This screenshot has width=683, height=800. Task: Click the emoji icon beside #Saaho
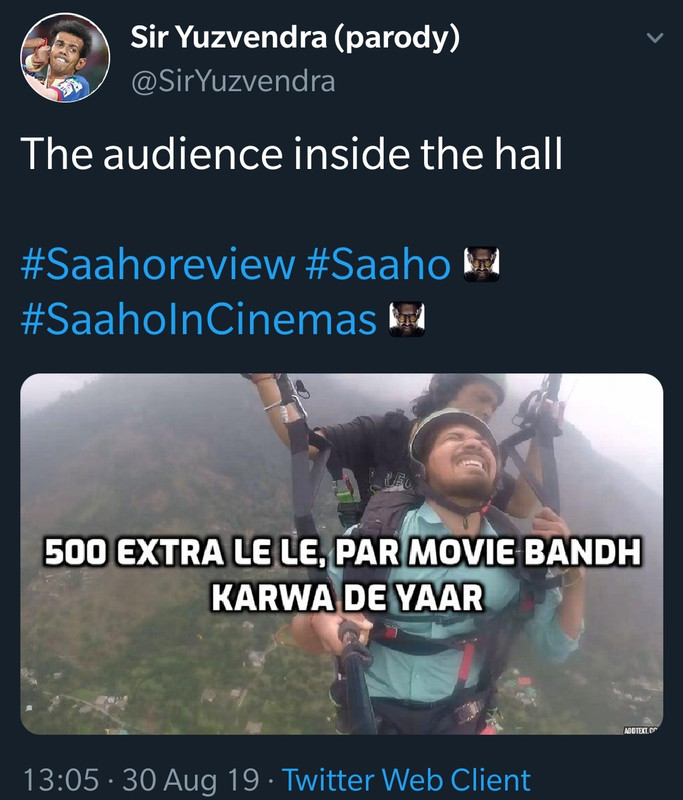[481, 264]
